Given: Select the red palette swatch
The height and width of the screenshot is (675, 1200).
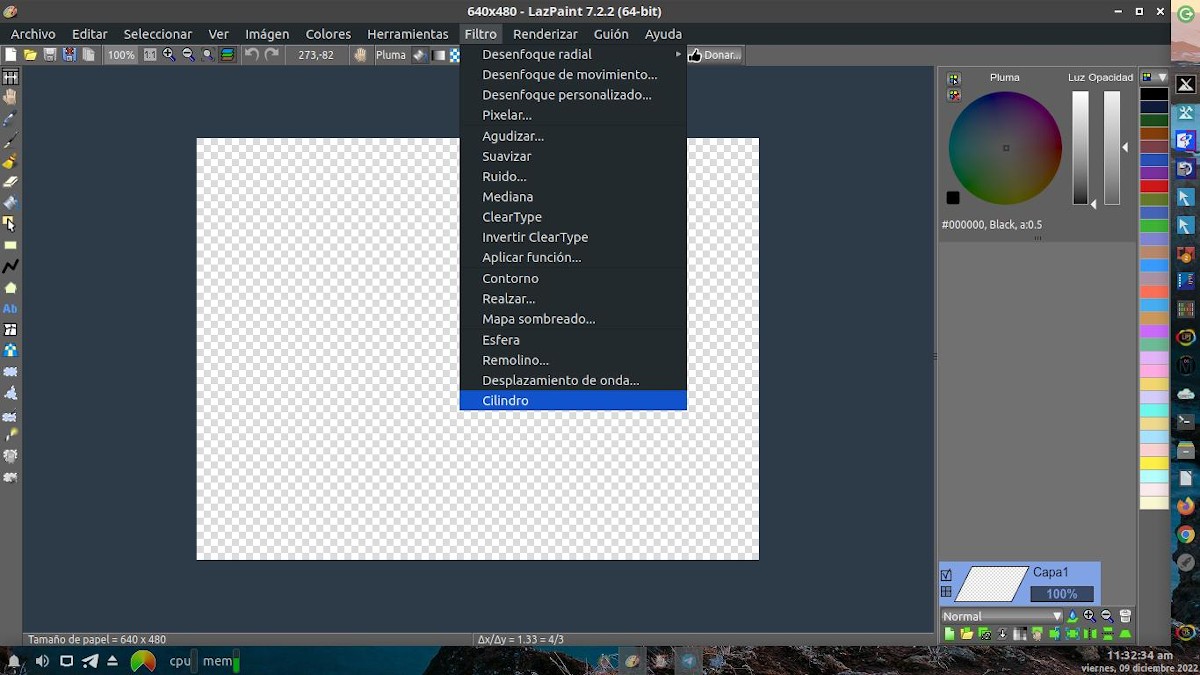Looking at the screenshot, I should click(x=1154, y=186).
